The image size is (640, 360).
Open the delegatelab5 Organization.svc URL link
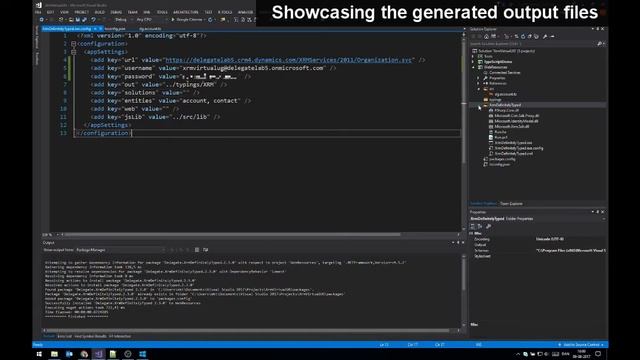click(289, 60)
